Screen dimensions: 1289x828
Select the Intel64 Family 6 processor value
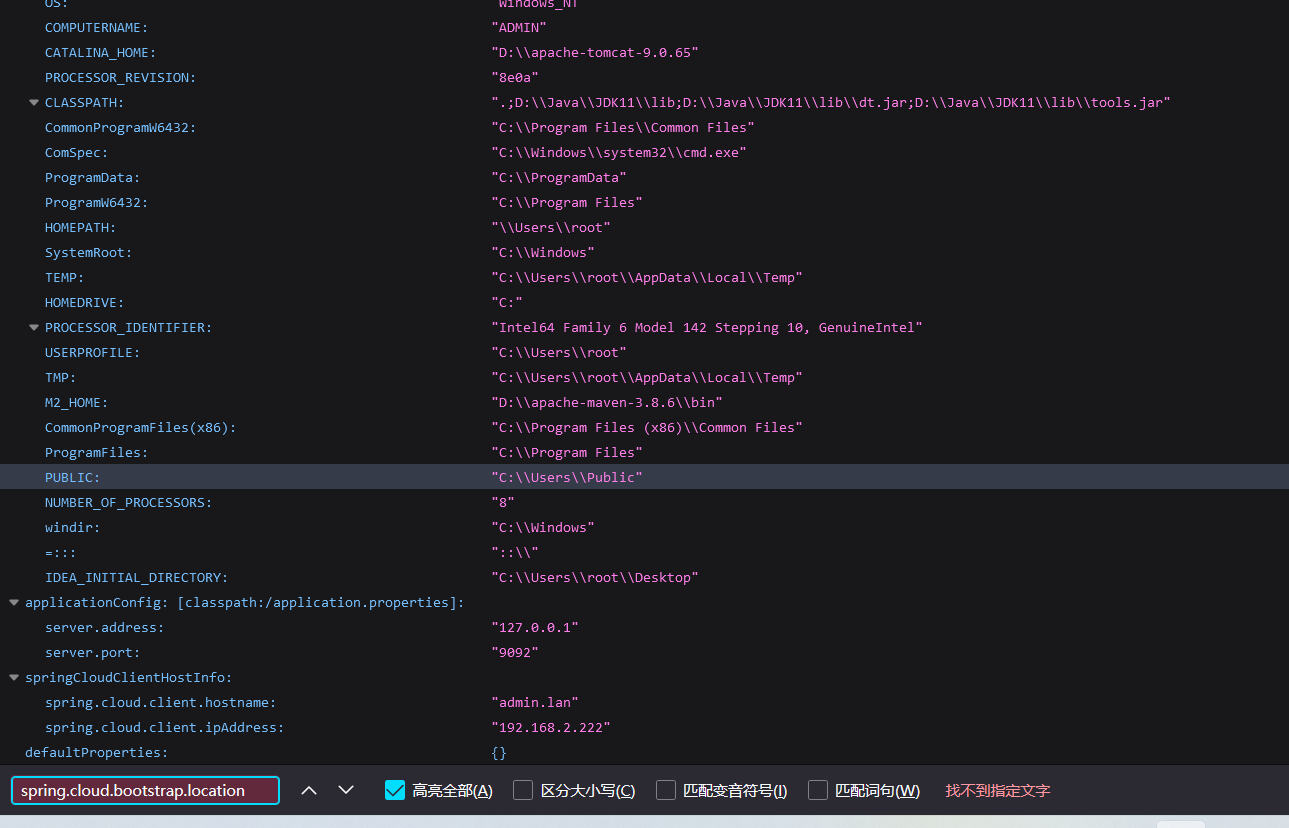pos(707,327)
